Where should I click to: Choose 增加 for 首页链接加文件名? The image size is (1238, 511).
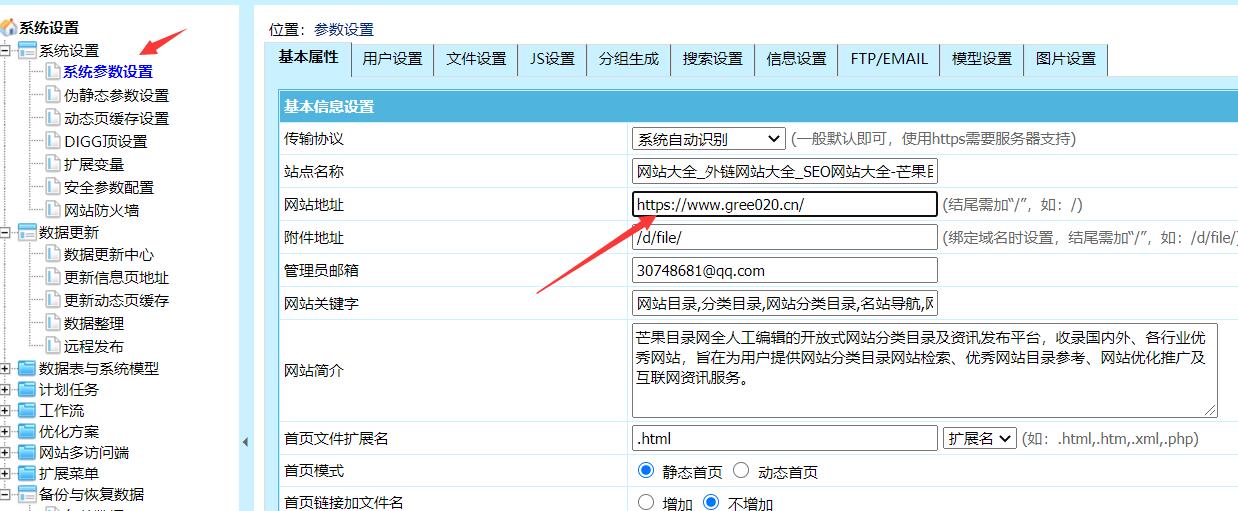[x=646, y=502]
